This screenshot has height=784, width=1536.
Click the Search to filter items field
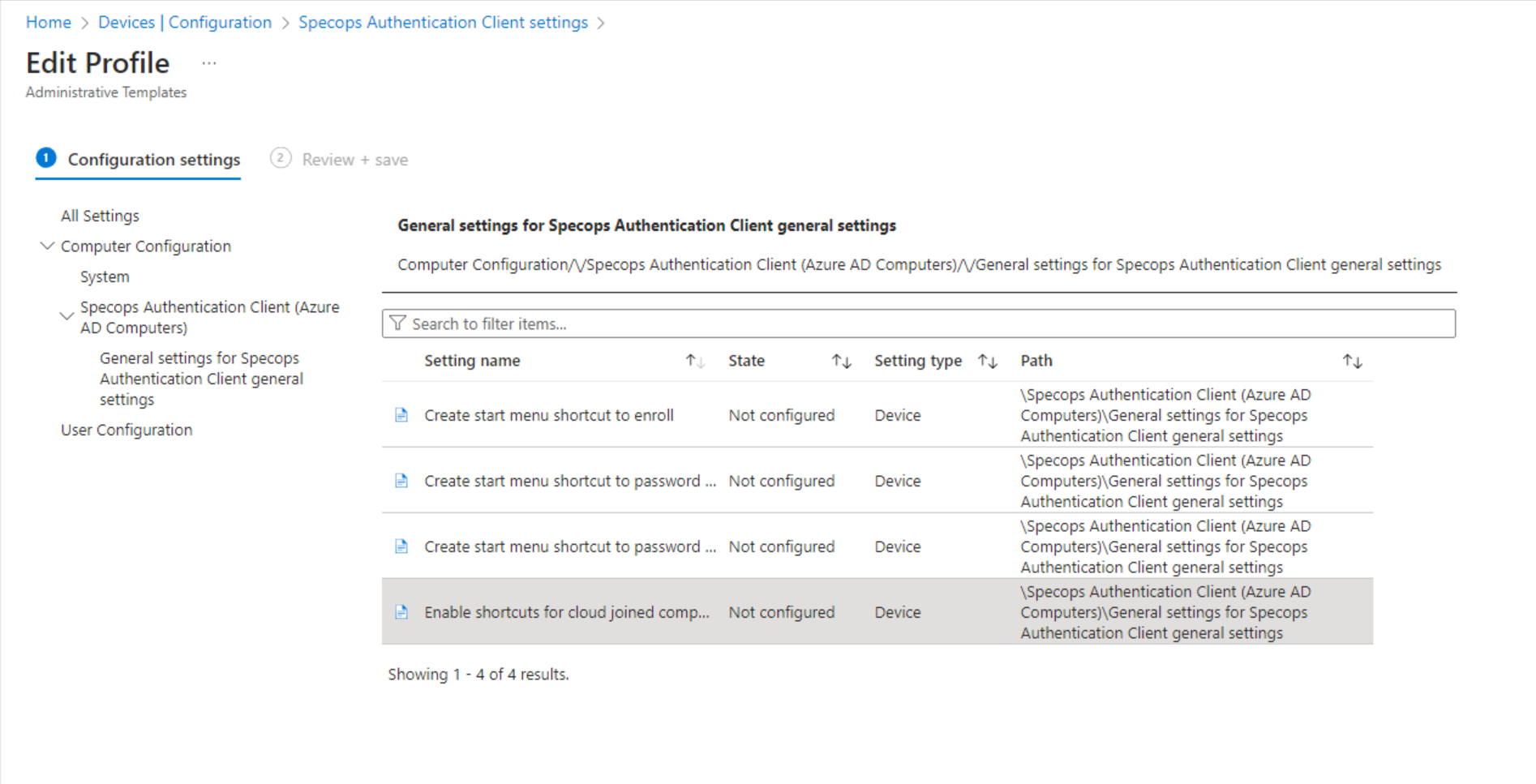(x=919, y=323)
